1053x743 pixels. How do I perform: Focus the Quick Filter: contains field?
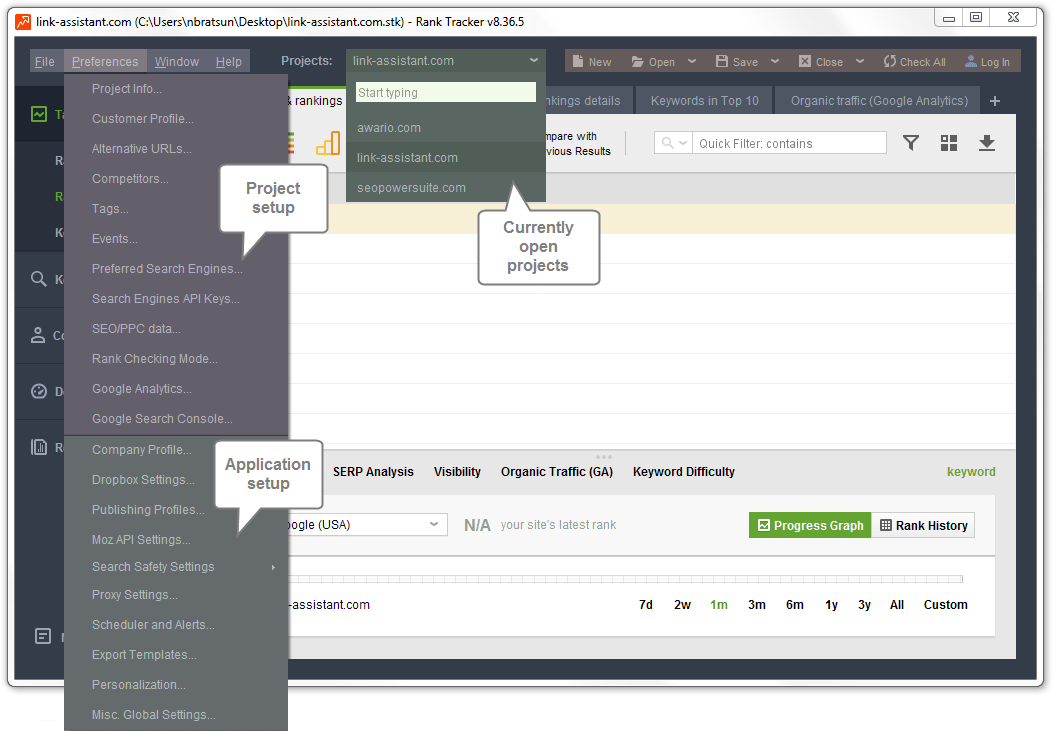789,143
